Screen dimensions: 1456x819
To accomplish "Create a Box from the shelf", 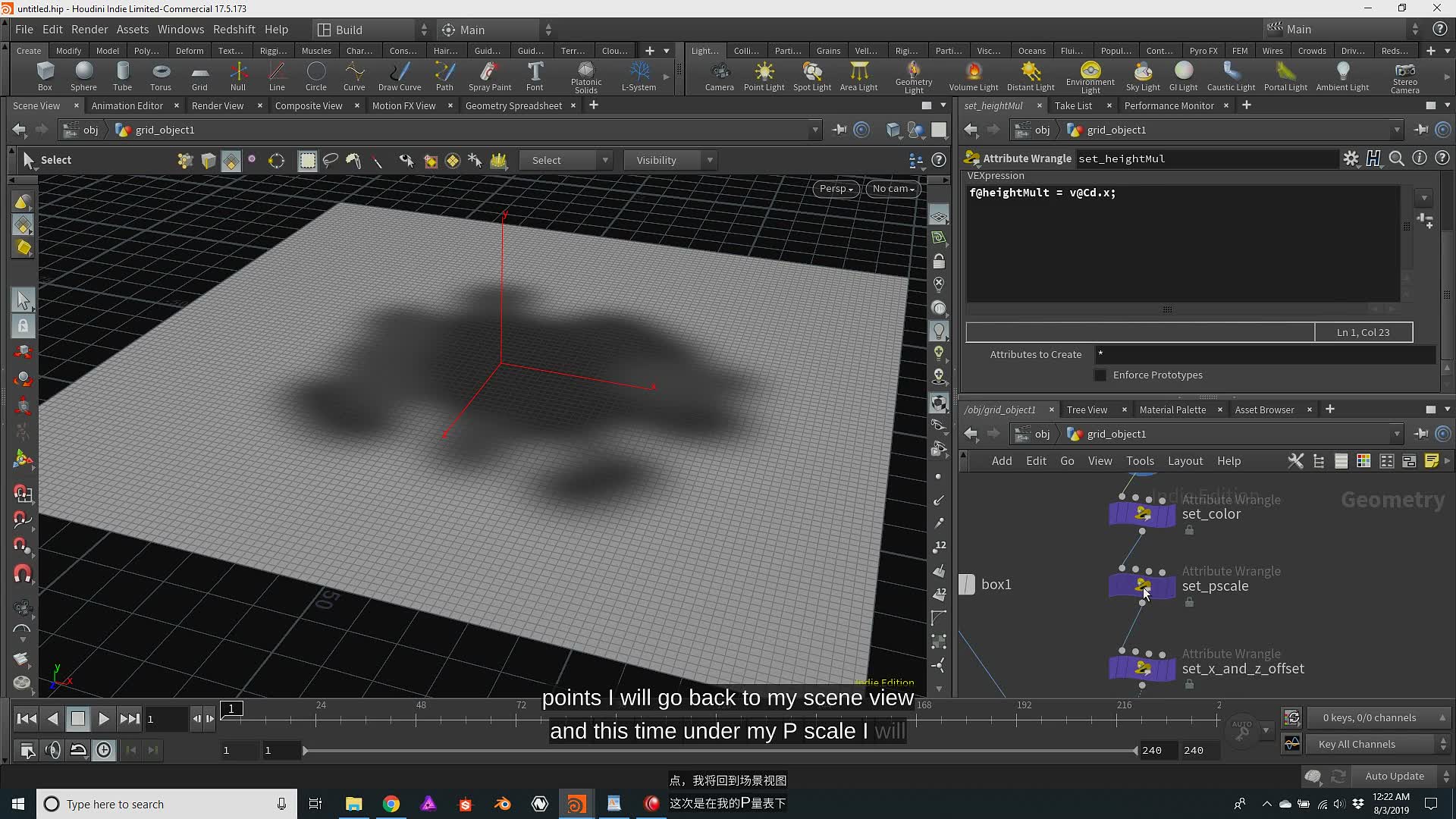I will point(45,77).
